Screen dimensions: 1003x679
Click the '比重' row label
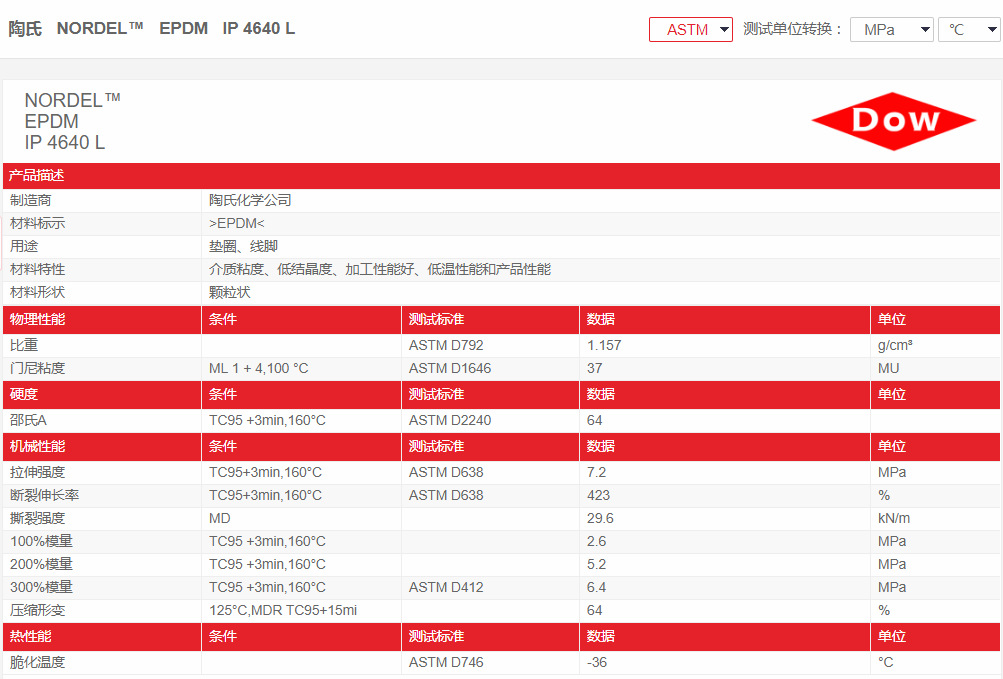pos(24,345)
